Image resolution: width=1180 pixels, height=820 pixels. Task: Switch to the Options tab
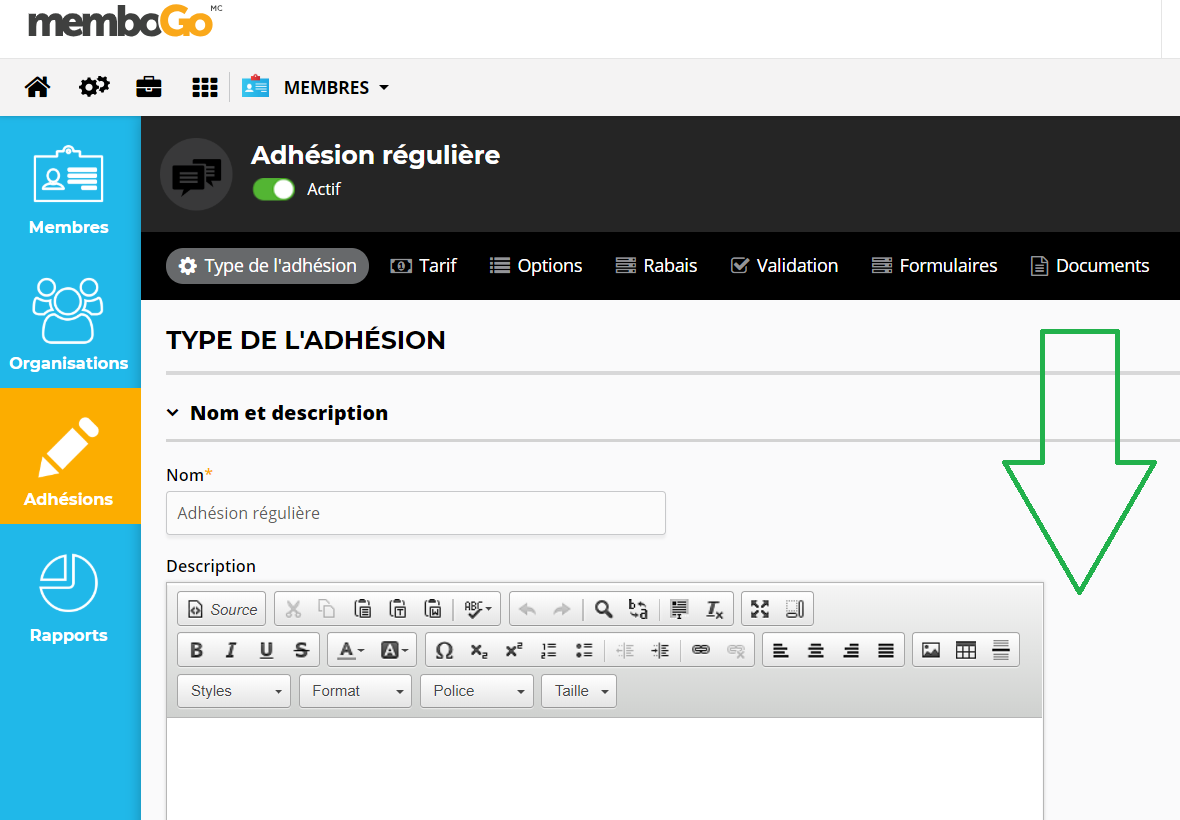(x=536, y=266)
